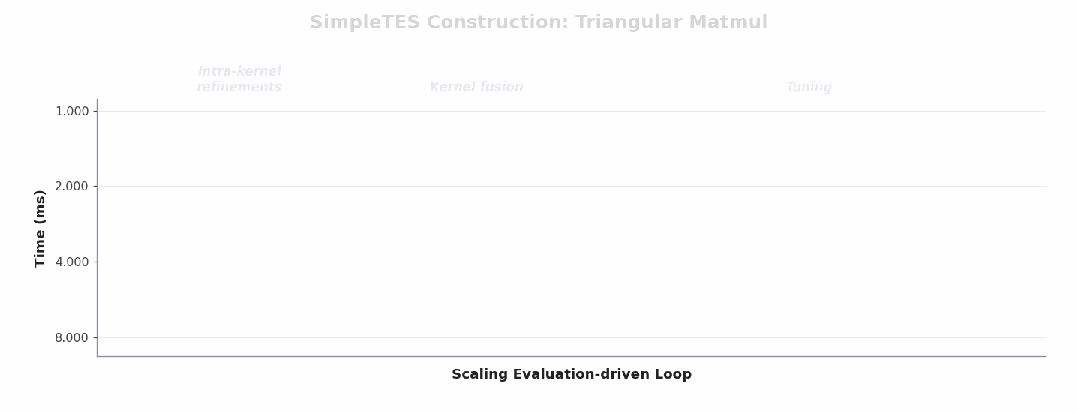Click the horizontal gridline at 2.000
Viewport: 1078px width, 414px height.
click(570, 186)
